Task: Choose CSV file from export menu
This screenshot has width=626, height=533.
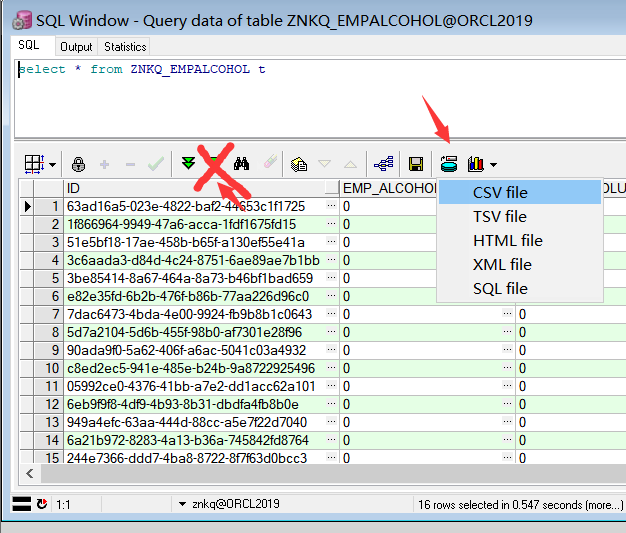Action: (519, 192)
